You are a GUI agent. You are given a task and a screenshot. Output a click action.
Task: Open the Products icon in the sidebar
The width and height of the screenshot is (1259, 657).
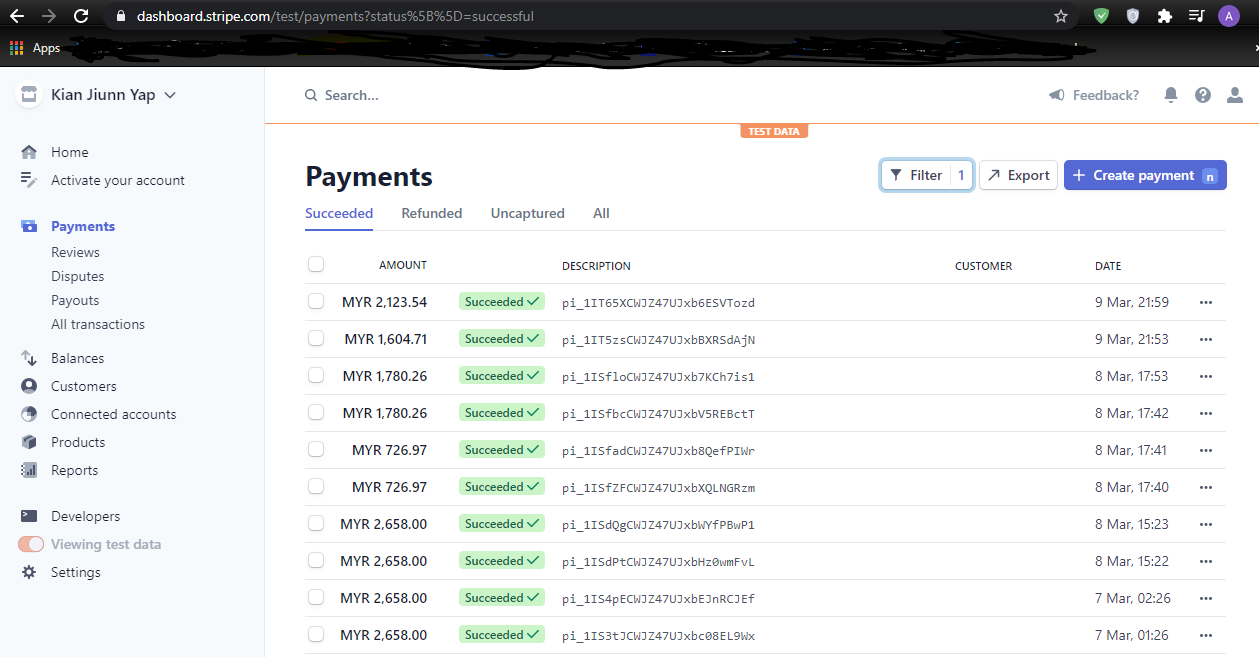(x=29, y=441)
